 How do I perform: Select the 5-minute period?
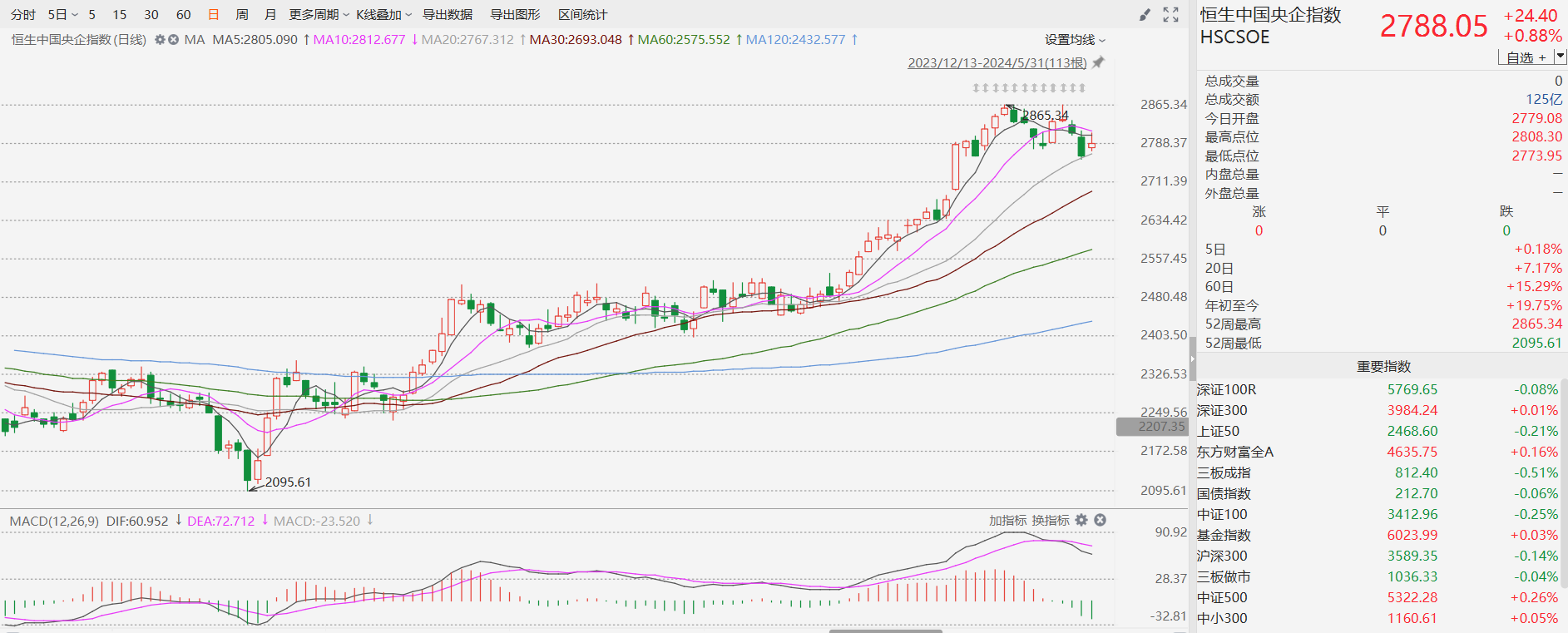point(92,15)
